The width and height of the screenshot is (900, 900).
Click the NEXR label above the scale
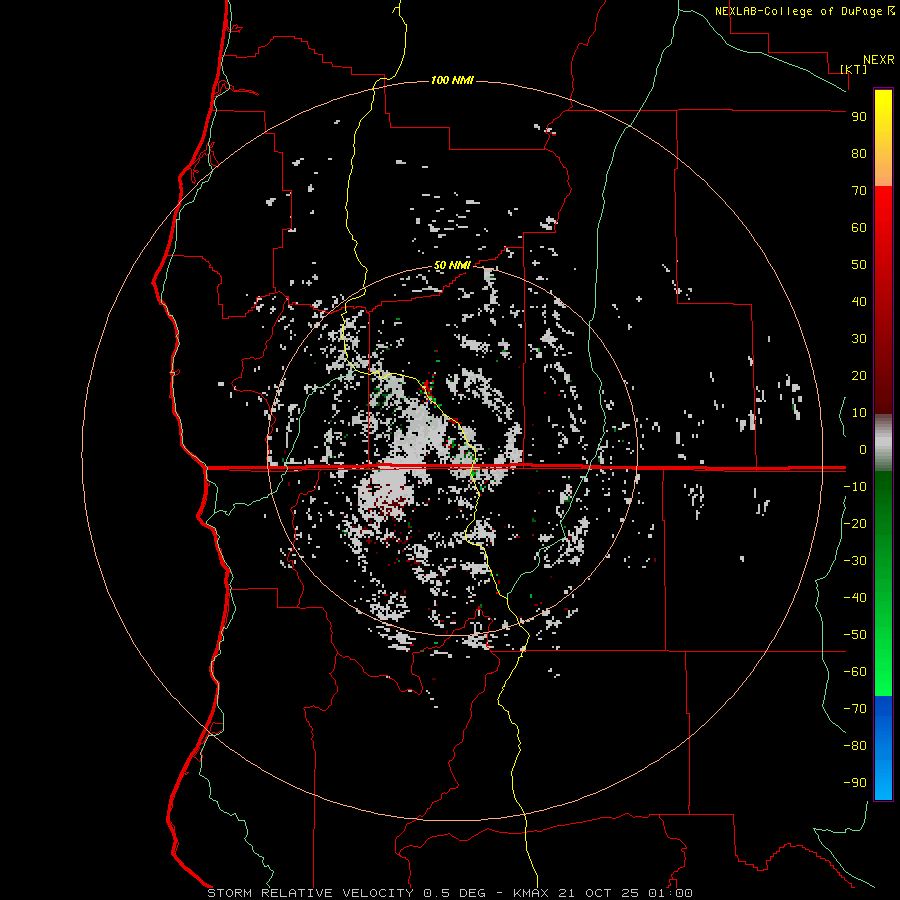(x=878, y=60)
